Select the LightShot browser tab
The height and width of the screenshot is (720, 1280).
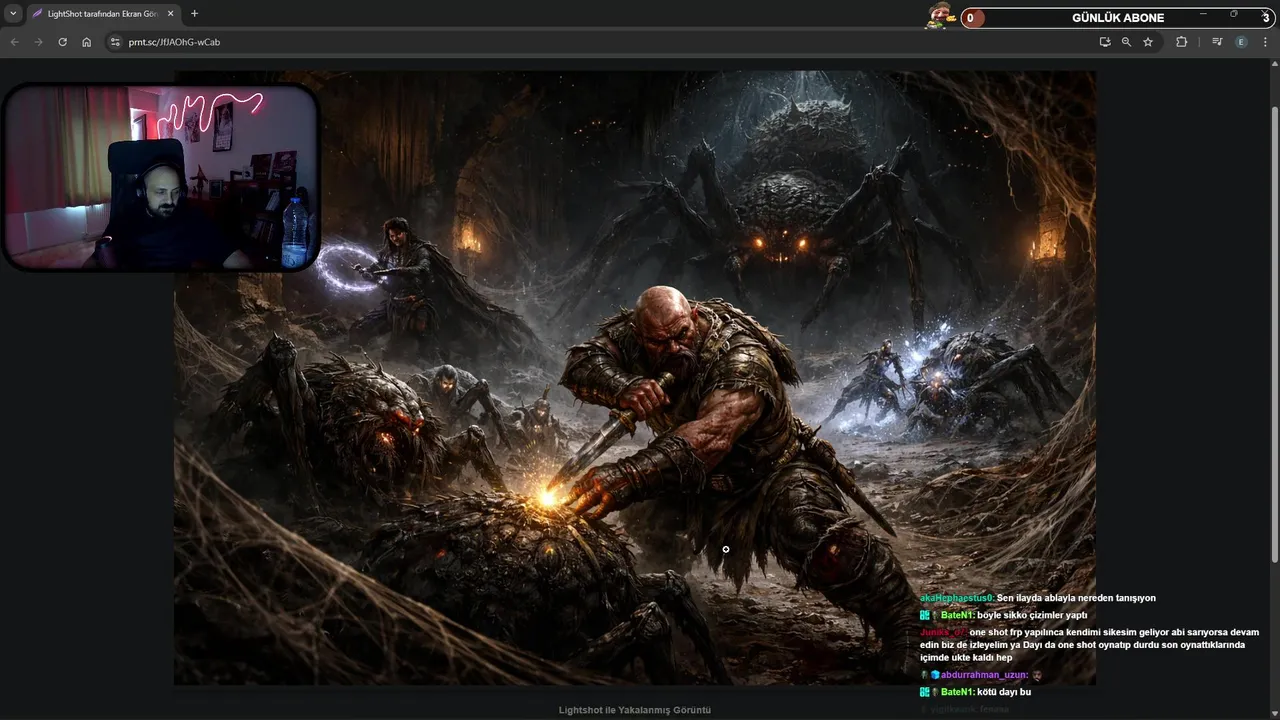(x=103, y=14)
